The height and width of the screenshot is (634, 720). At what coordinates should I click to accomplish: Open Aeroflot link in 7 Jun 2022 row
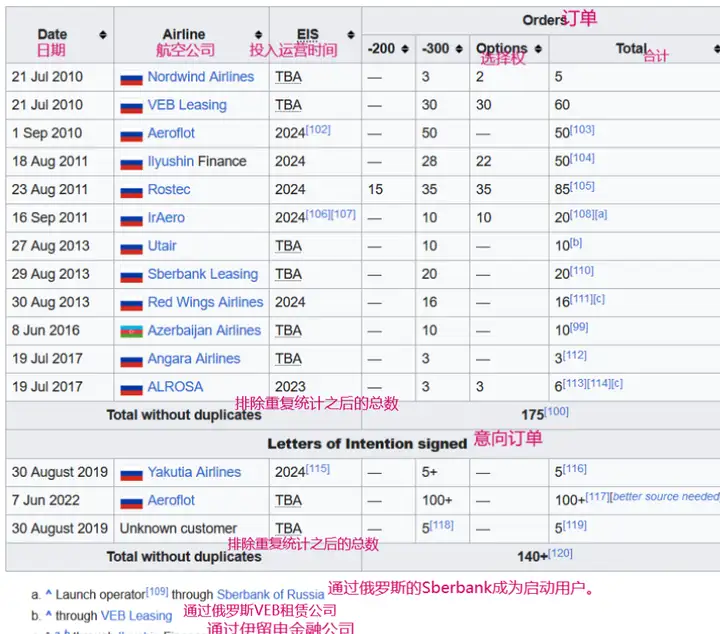coord(171,500)
